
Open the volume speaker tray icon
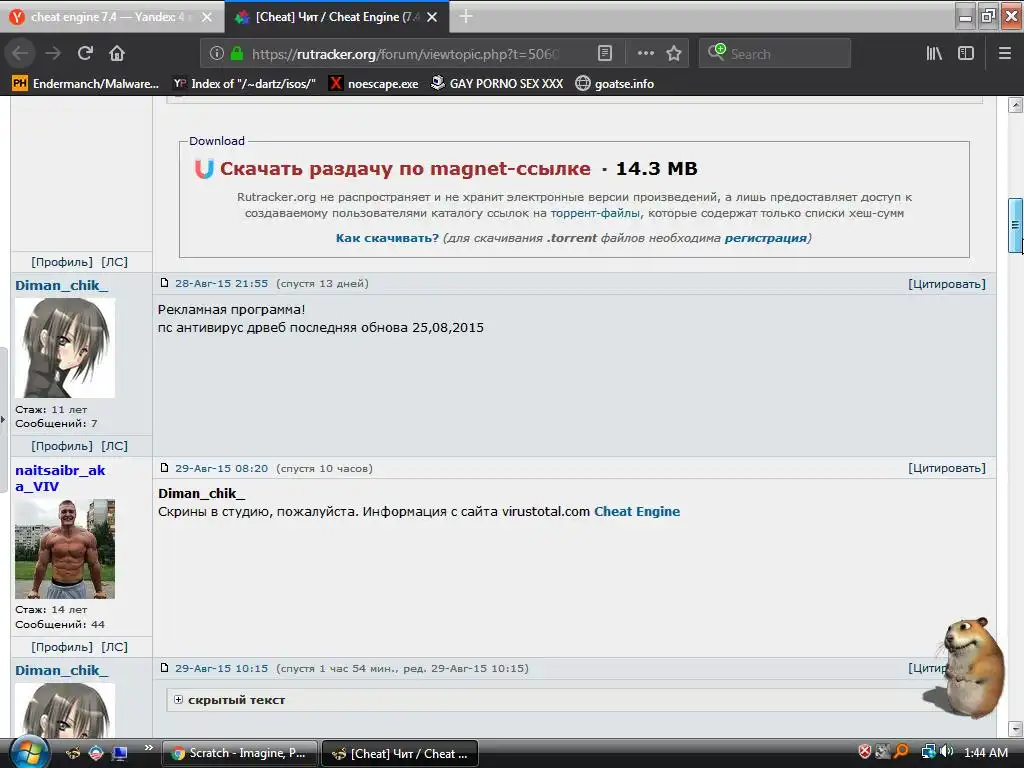(x=946, y=752)
